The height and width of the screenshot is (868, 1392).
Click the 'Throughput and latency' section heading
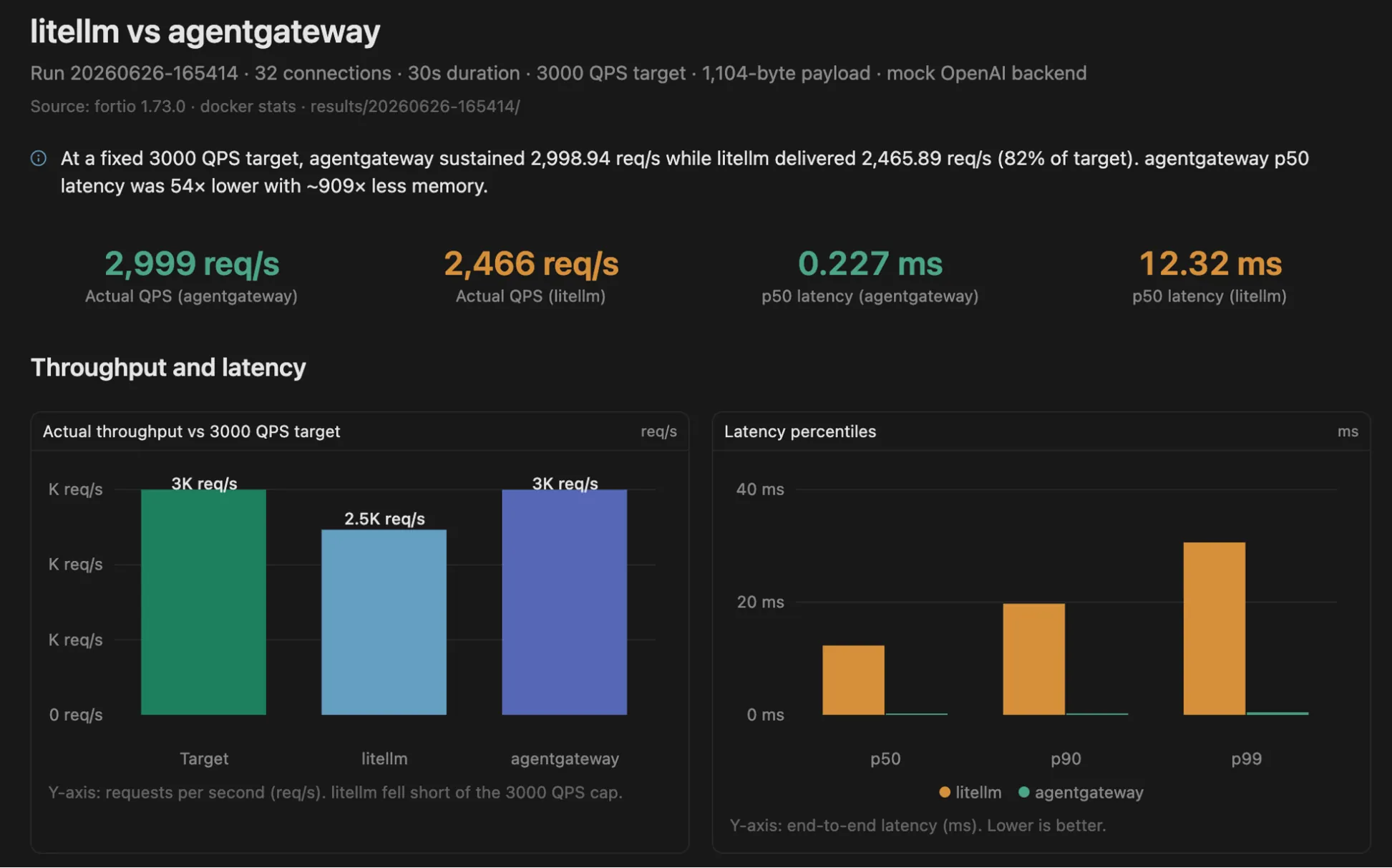168,367
